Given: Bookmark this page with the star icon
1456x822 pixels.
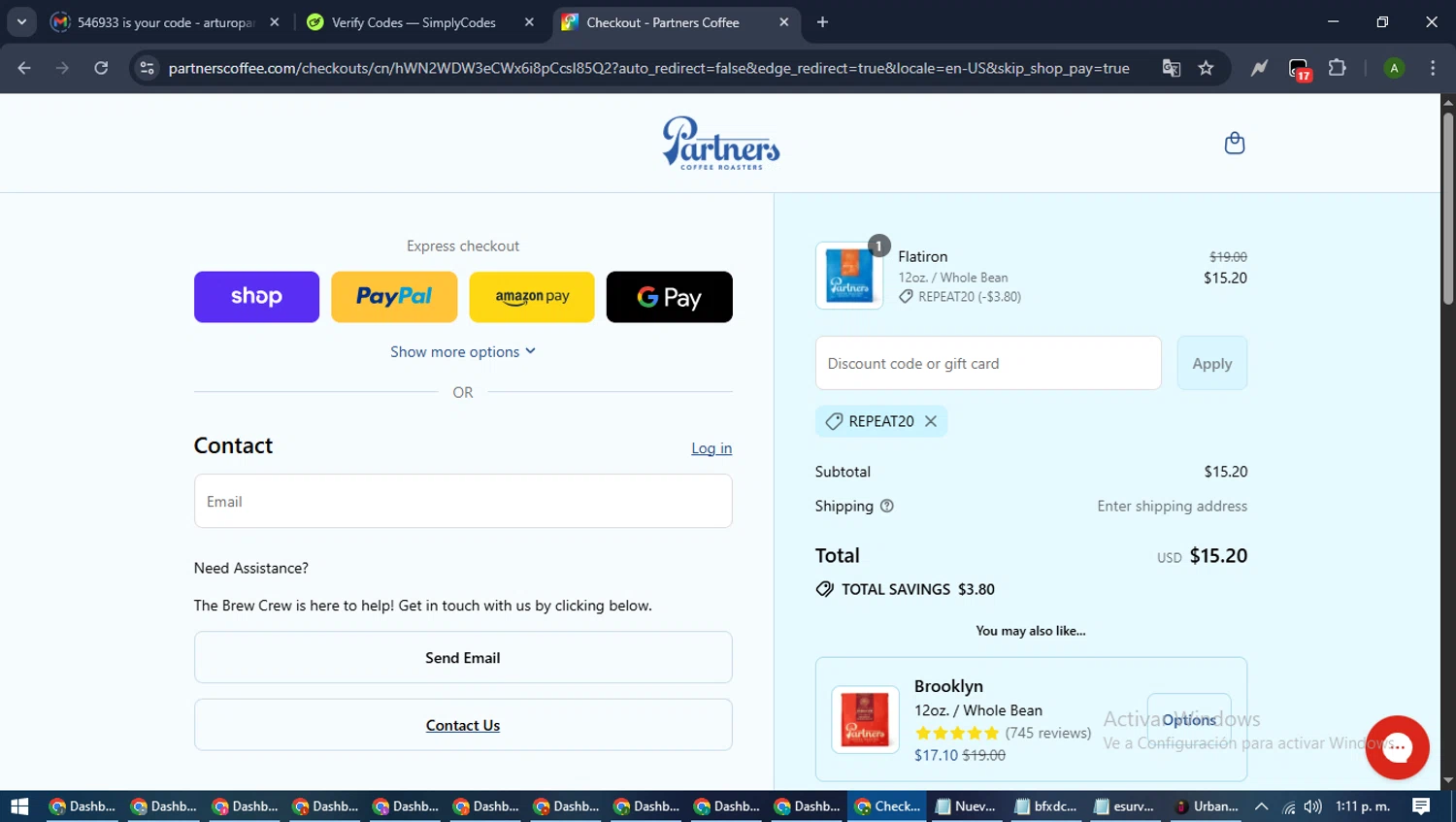Looking at the screenshot, I should (1206, 68).
